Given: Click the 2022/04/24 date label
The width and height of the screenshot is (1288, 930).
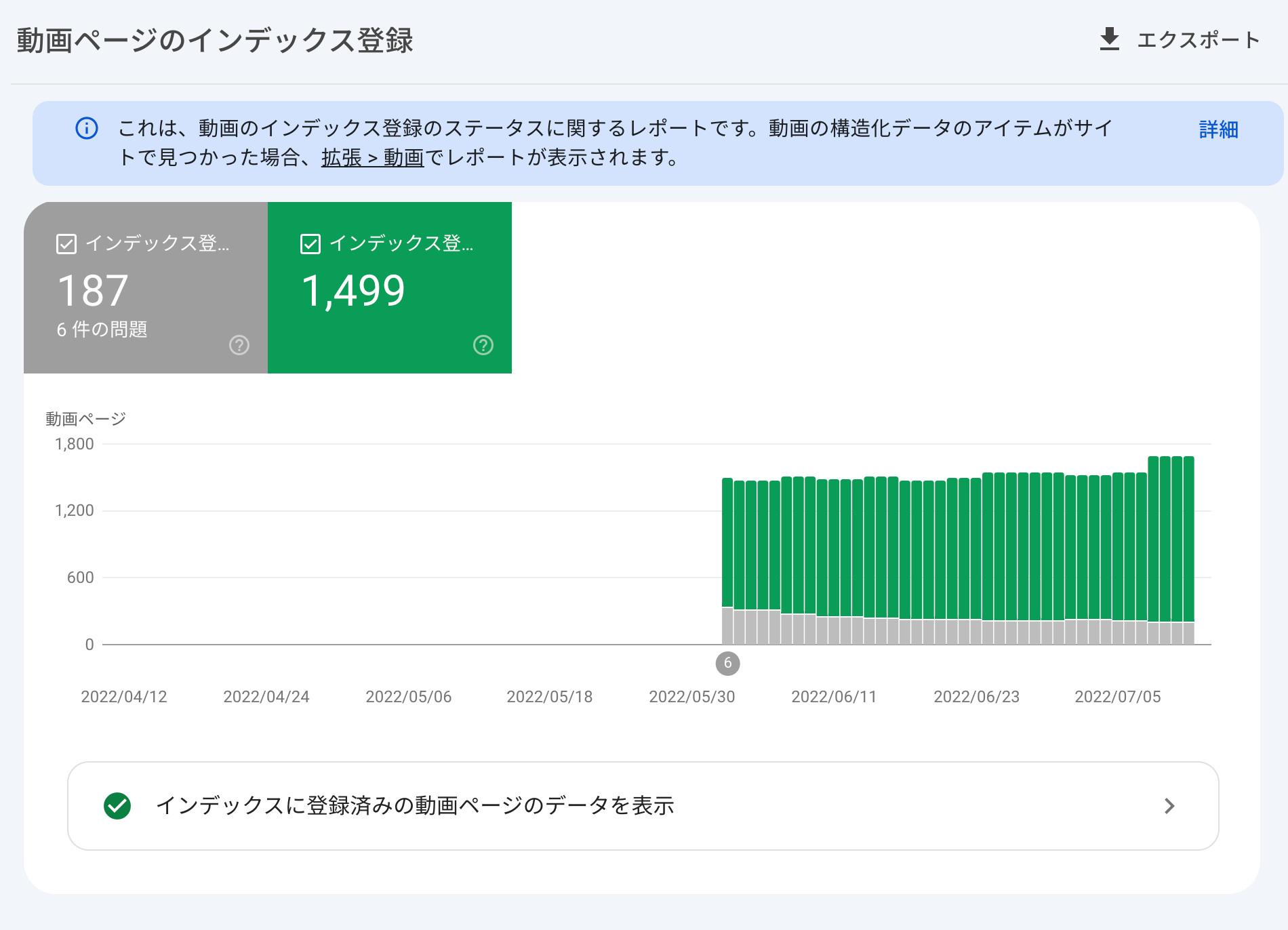Looking at the screenshot, I should click(266, 697).
